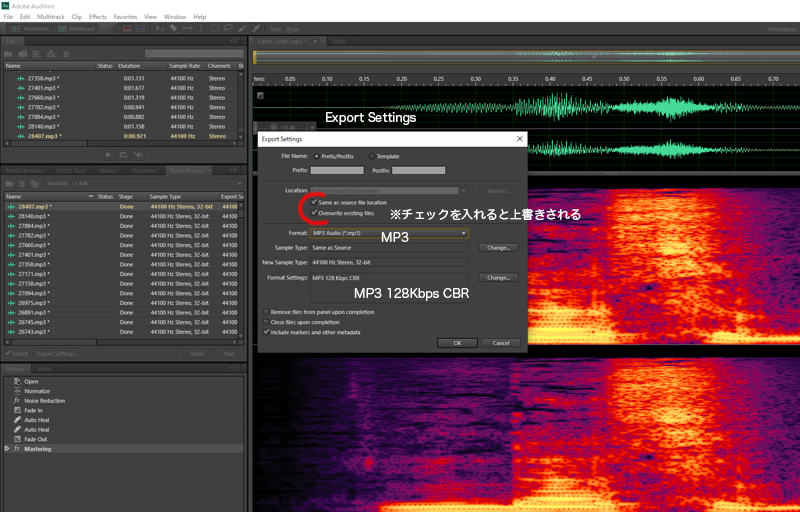Open the Multitrack menu
The height and width of the screenshot is (512, 800).
point(51,17)
